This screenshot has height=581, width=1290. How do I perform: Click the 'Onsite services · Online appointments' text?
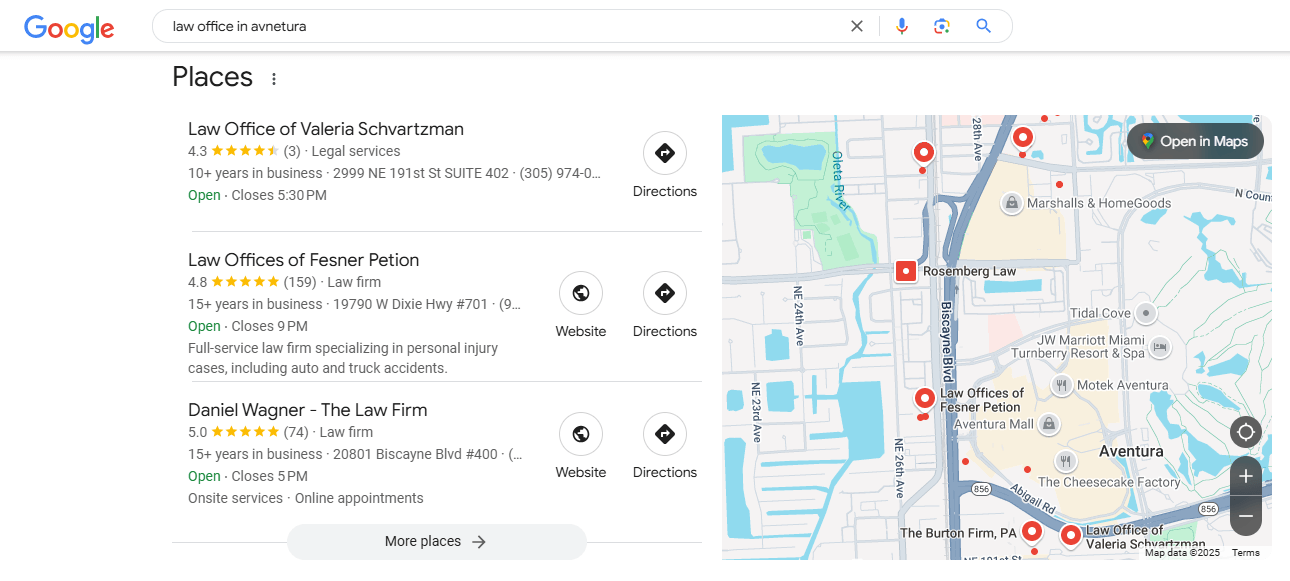pos(306,498)
